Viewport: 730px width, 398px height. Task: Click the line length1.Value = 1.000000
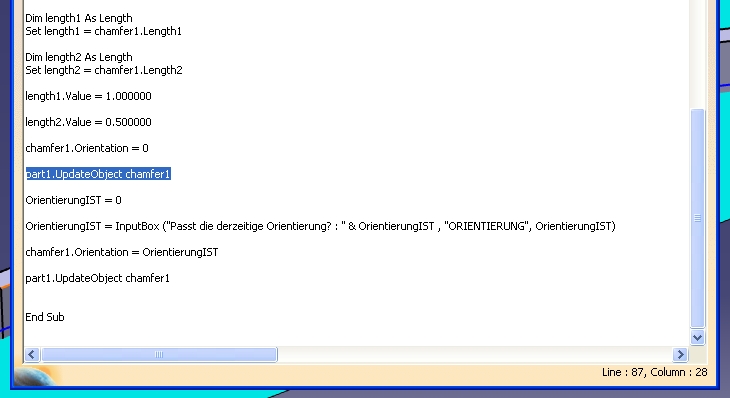pyautogui.click(x=88, y=96)
